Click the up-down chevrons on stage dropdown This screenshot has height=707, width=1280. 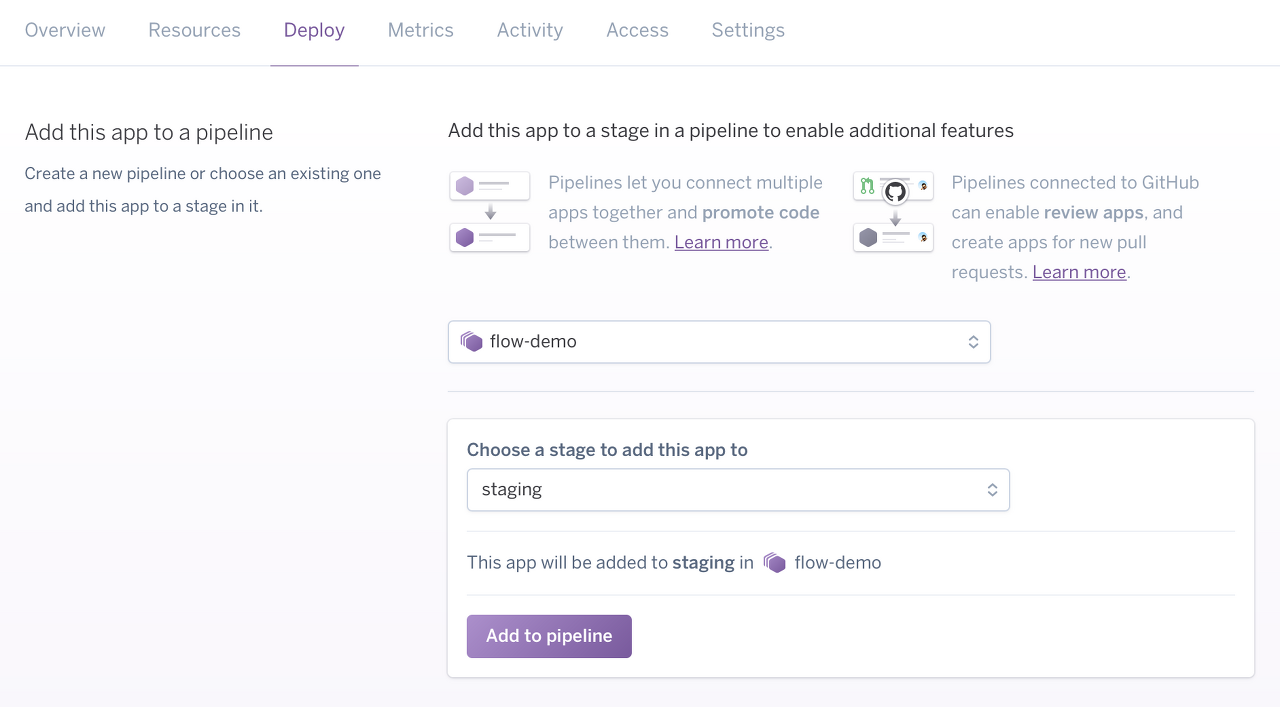pyautogui.click(x=992, y=490)
